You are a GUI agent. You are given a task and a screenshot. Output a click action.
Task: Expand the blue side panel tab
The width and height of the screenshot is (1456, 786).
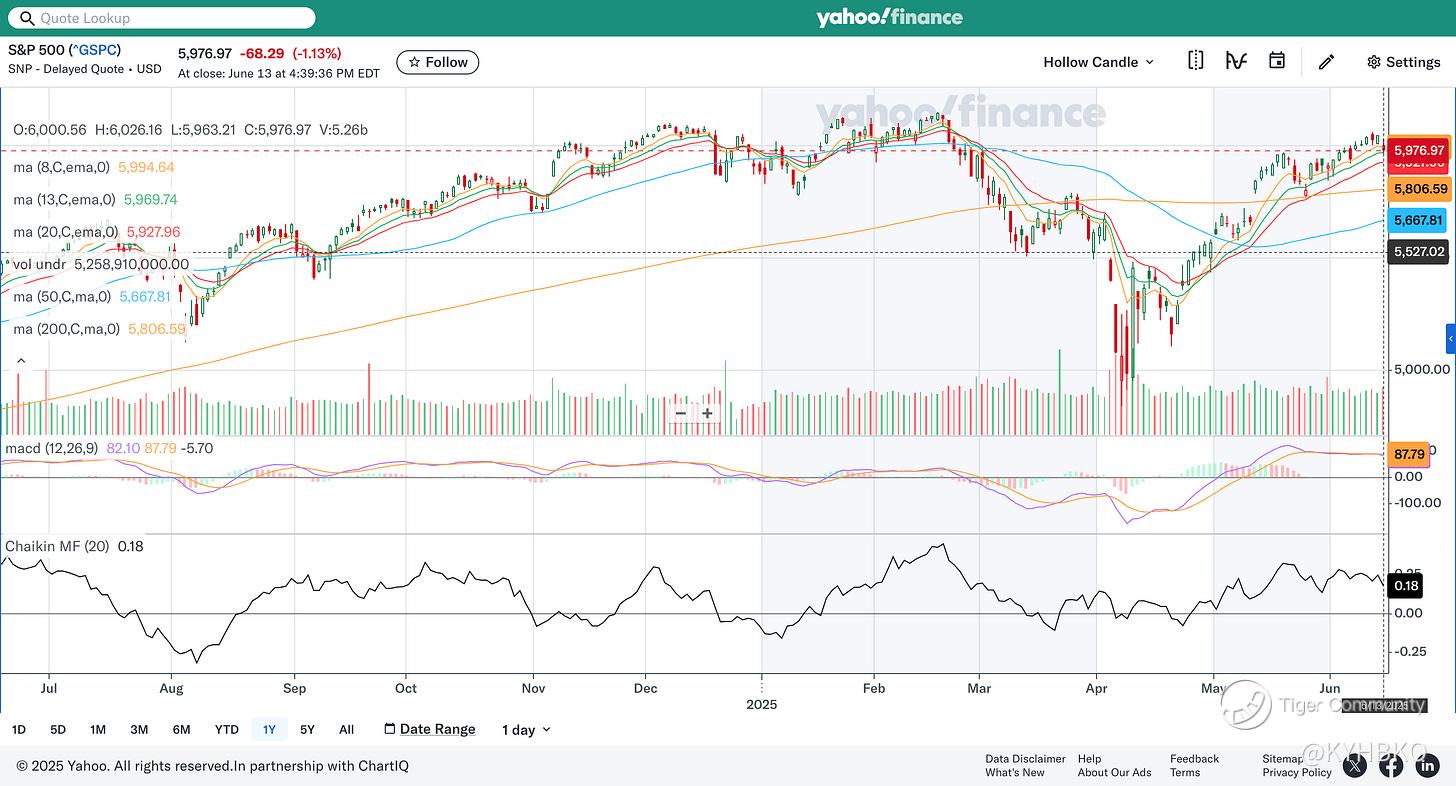pos(1450,339)
